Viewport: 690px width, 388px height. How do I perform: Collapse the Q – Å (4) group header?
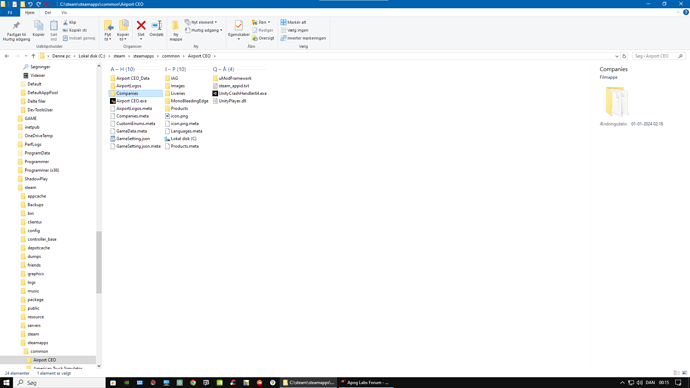tap(224, 70)
